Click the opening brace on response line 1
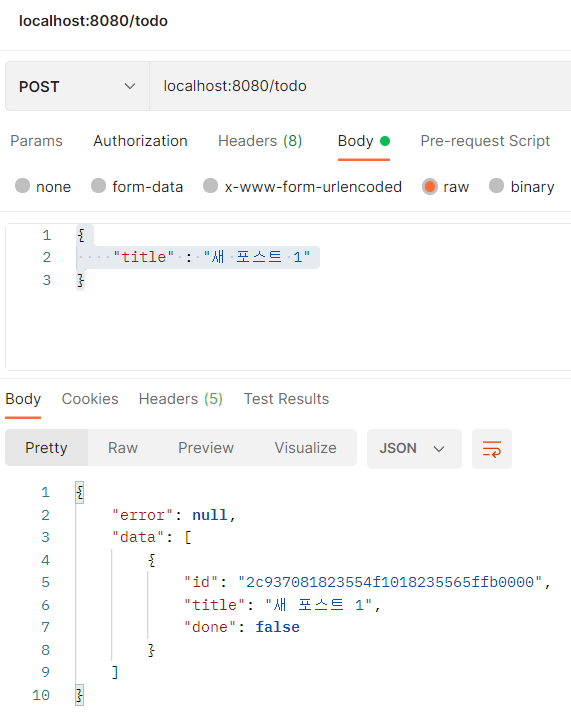571x712 pixels. coord(79,492)
